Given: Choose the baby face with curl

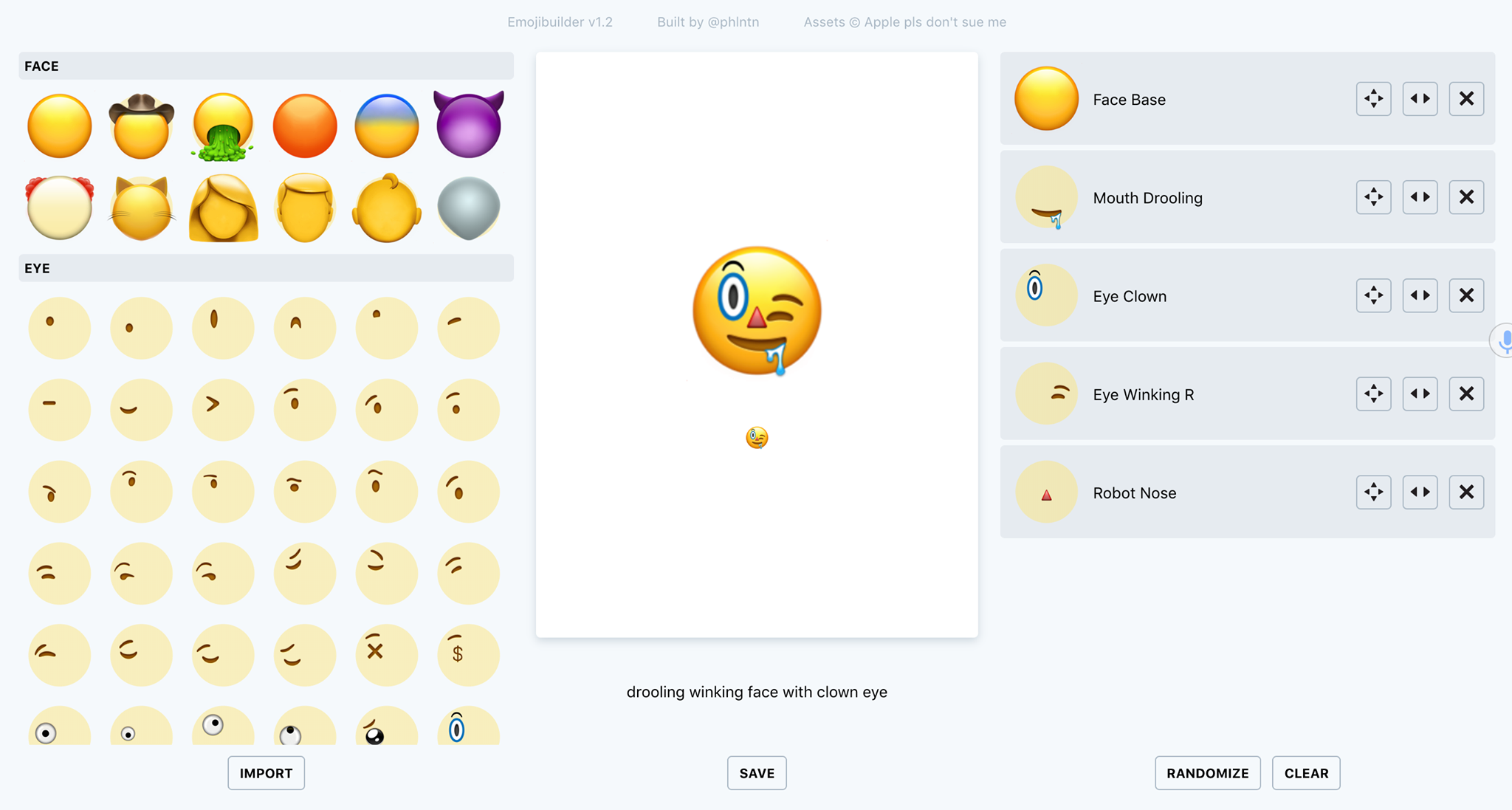Looking at the screenshot, I should coord(387,208).
